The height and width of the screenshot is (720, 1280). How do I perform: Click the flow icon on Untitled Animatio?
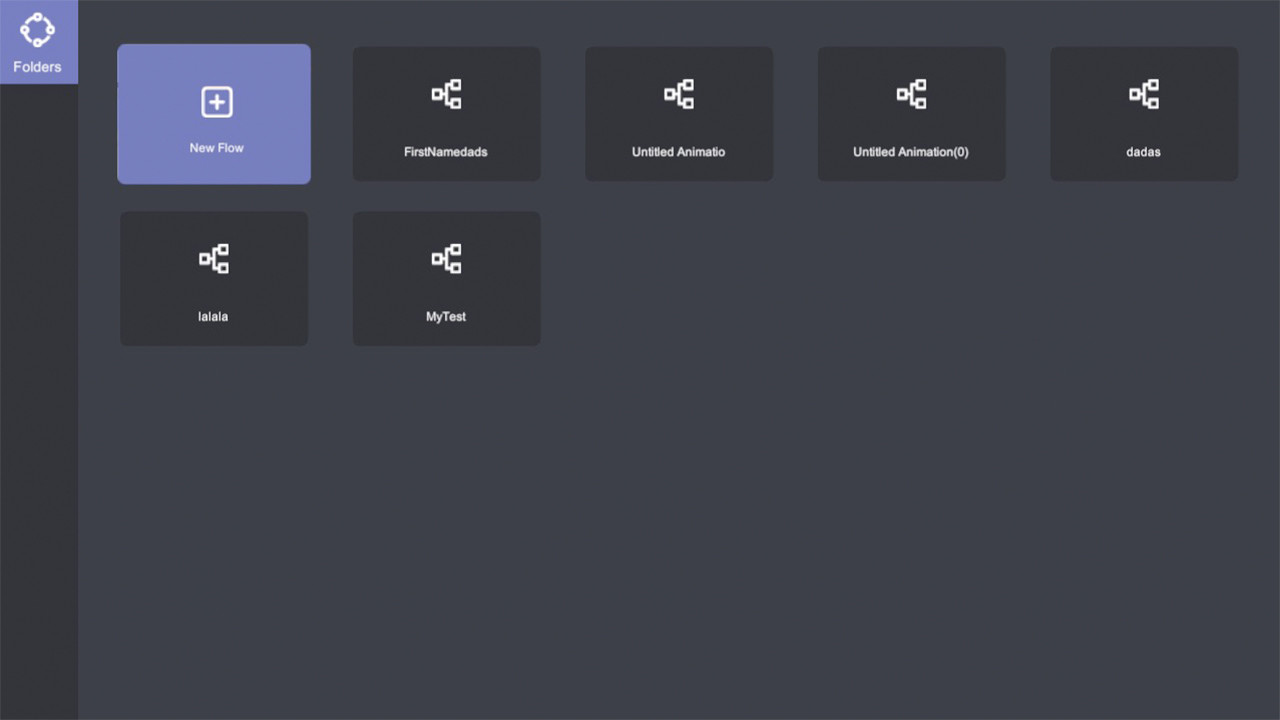tap(679, 94)
